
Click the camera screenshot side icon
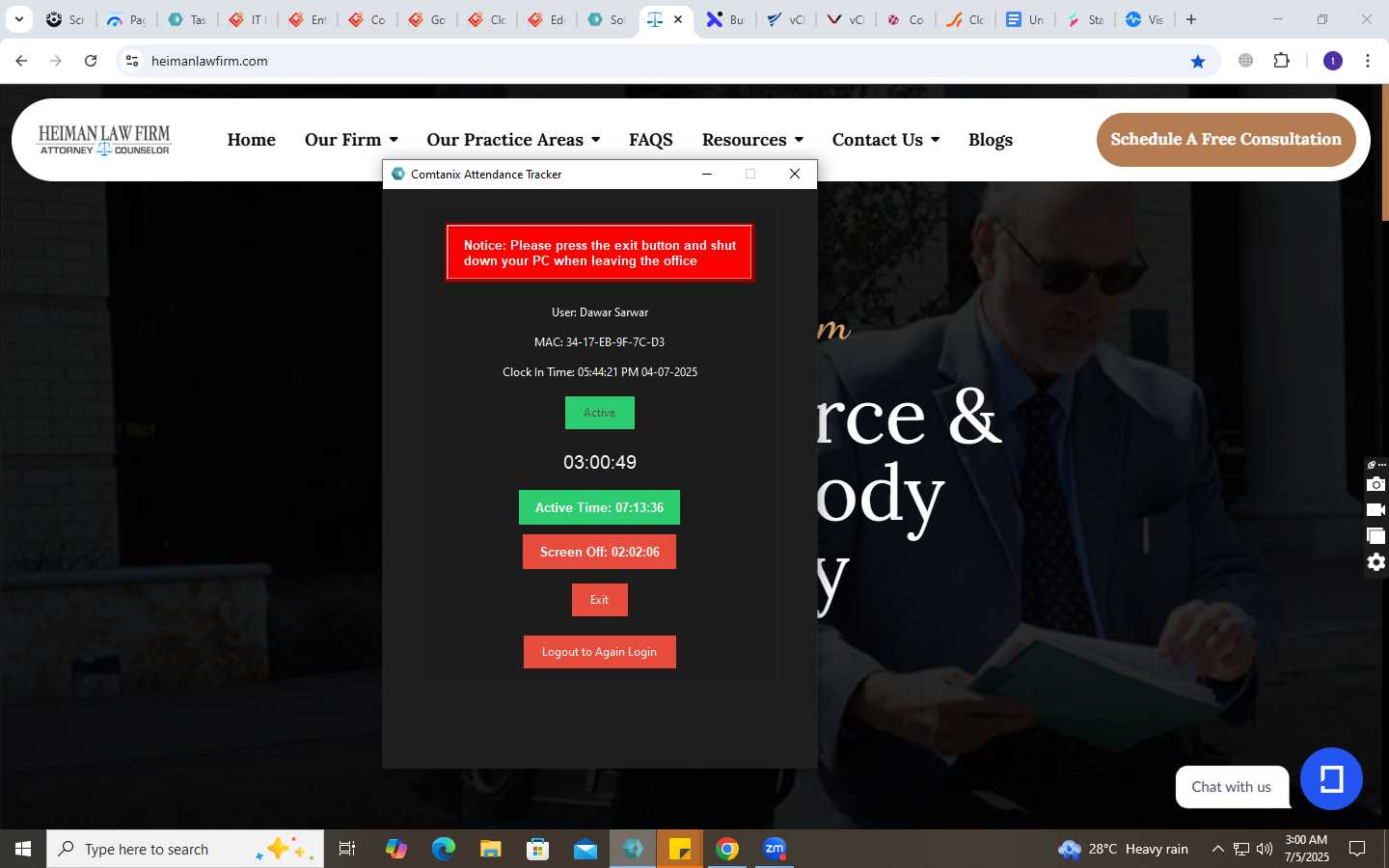click(1375, 484)
